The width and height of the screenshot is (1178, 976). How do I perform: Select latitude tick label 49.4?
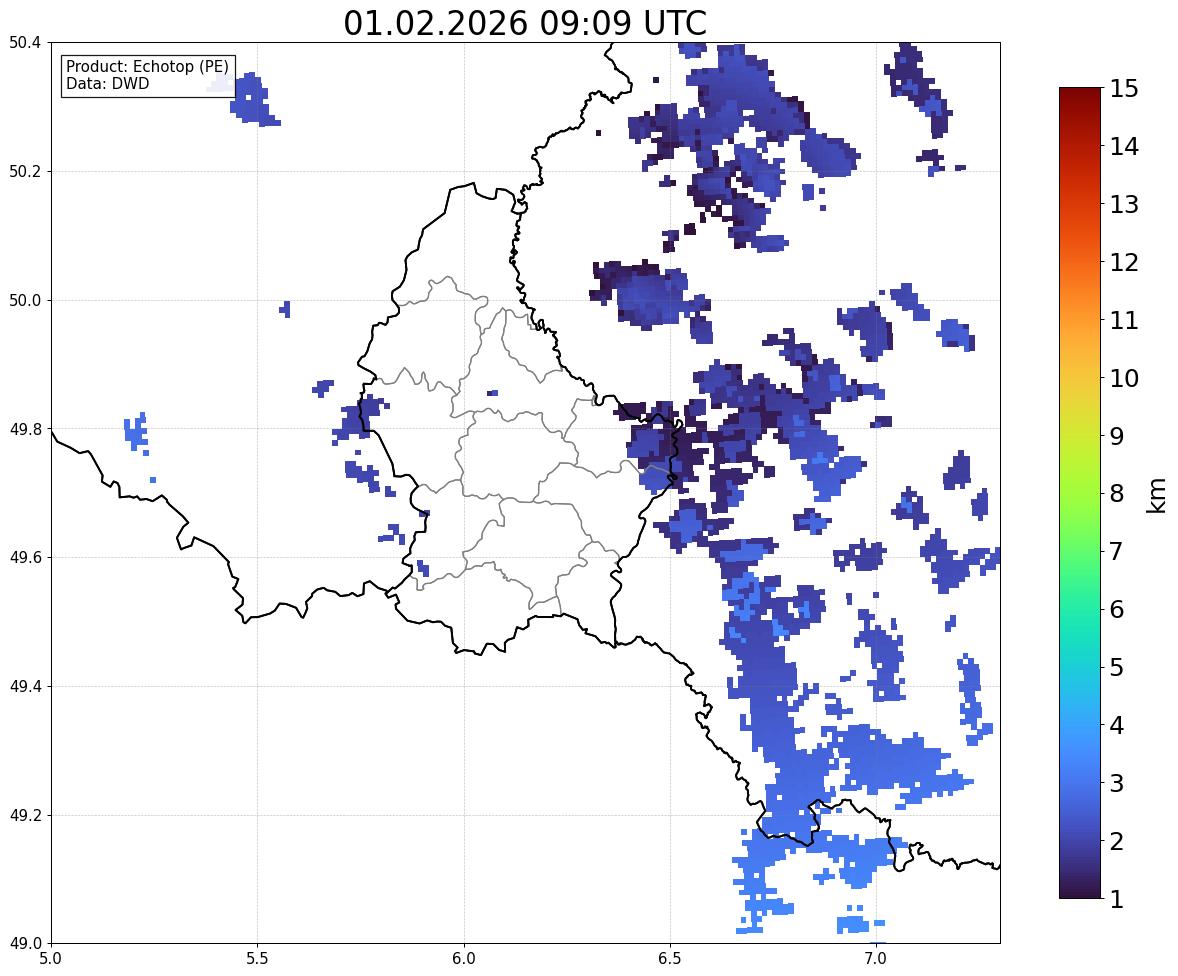point(25,687)
